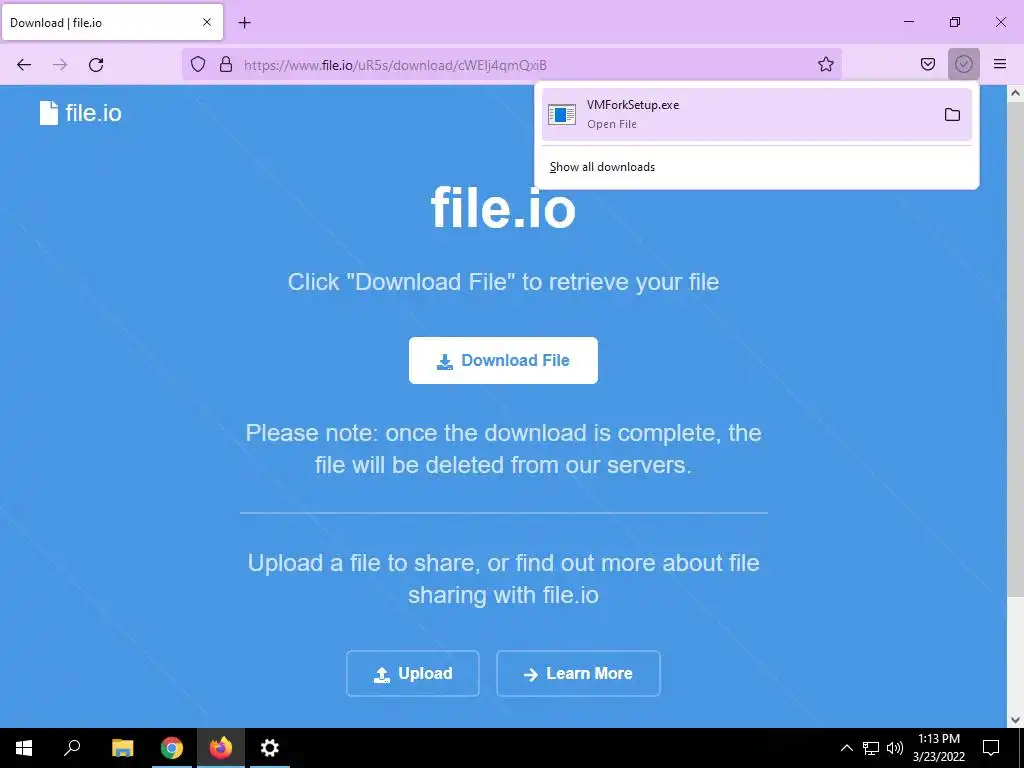View site security via padlock icon
Screen dimensions: 1024x768
pyautogui.click(x=226, y=64)
